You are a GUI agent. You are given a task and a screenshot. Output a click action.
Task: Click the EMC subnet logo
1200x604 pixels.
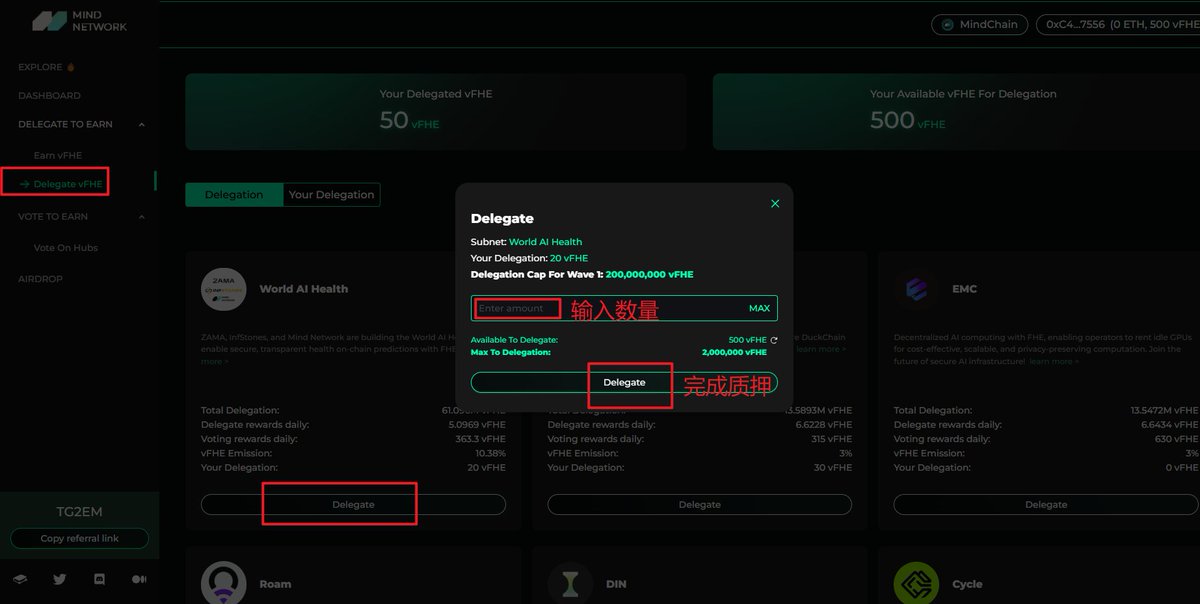(916, 289)
